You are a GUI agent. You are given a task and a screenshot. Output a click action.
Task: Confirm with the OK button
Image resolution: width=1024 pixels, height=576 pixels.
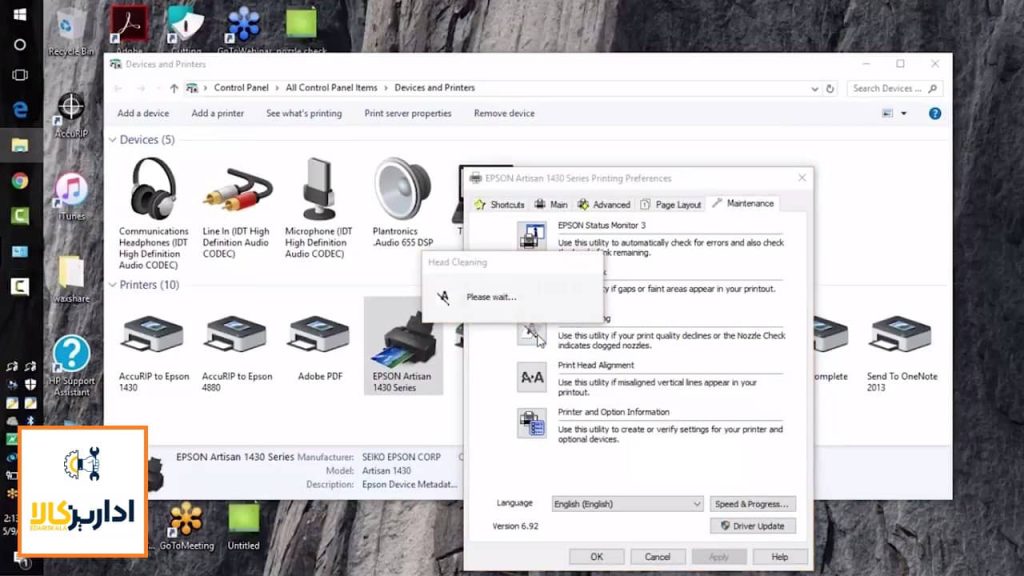(x=596, y=556)
